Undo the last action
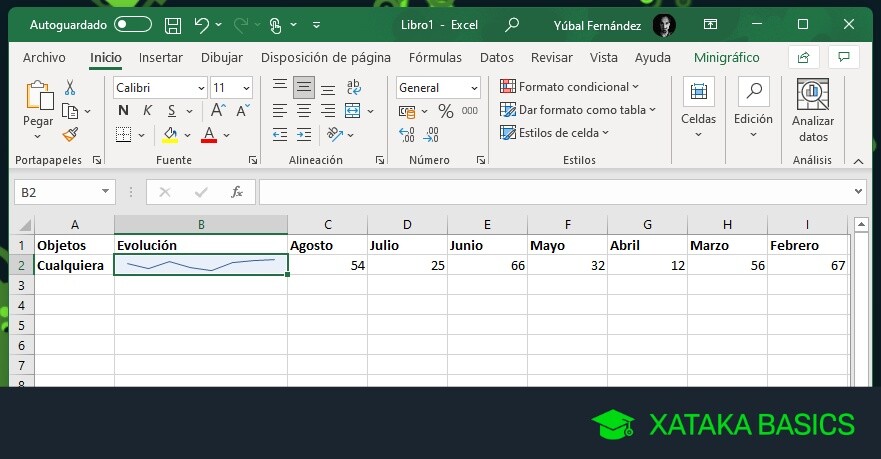The width and height of the screenshot is (881, 459). (201, 25)
